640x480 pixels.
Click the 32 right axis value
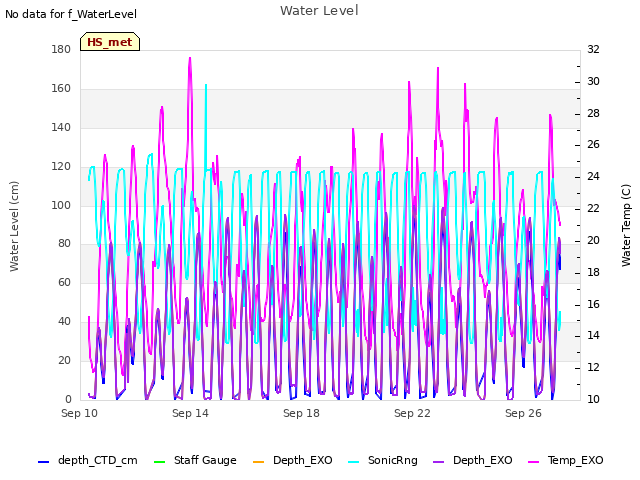point(593,49)
